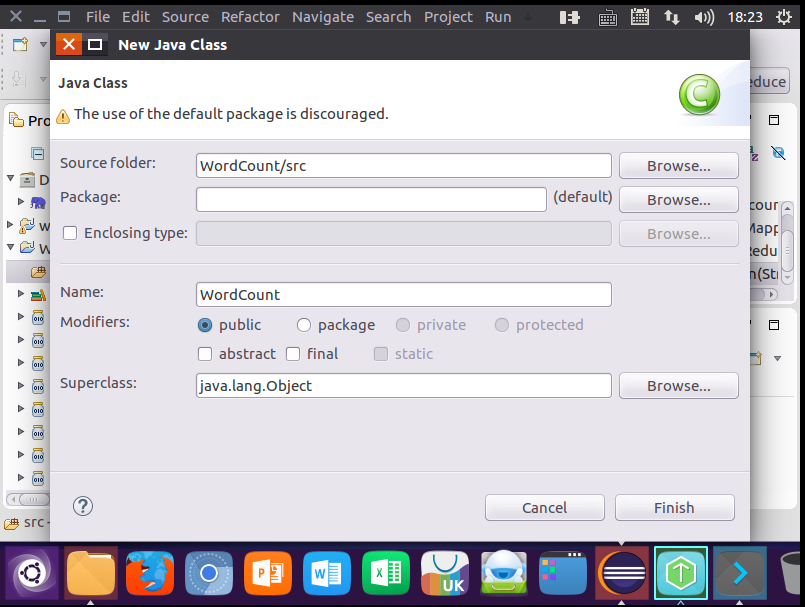
Task: Click the help question mark icon
Action: click(x=83, y=506)
